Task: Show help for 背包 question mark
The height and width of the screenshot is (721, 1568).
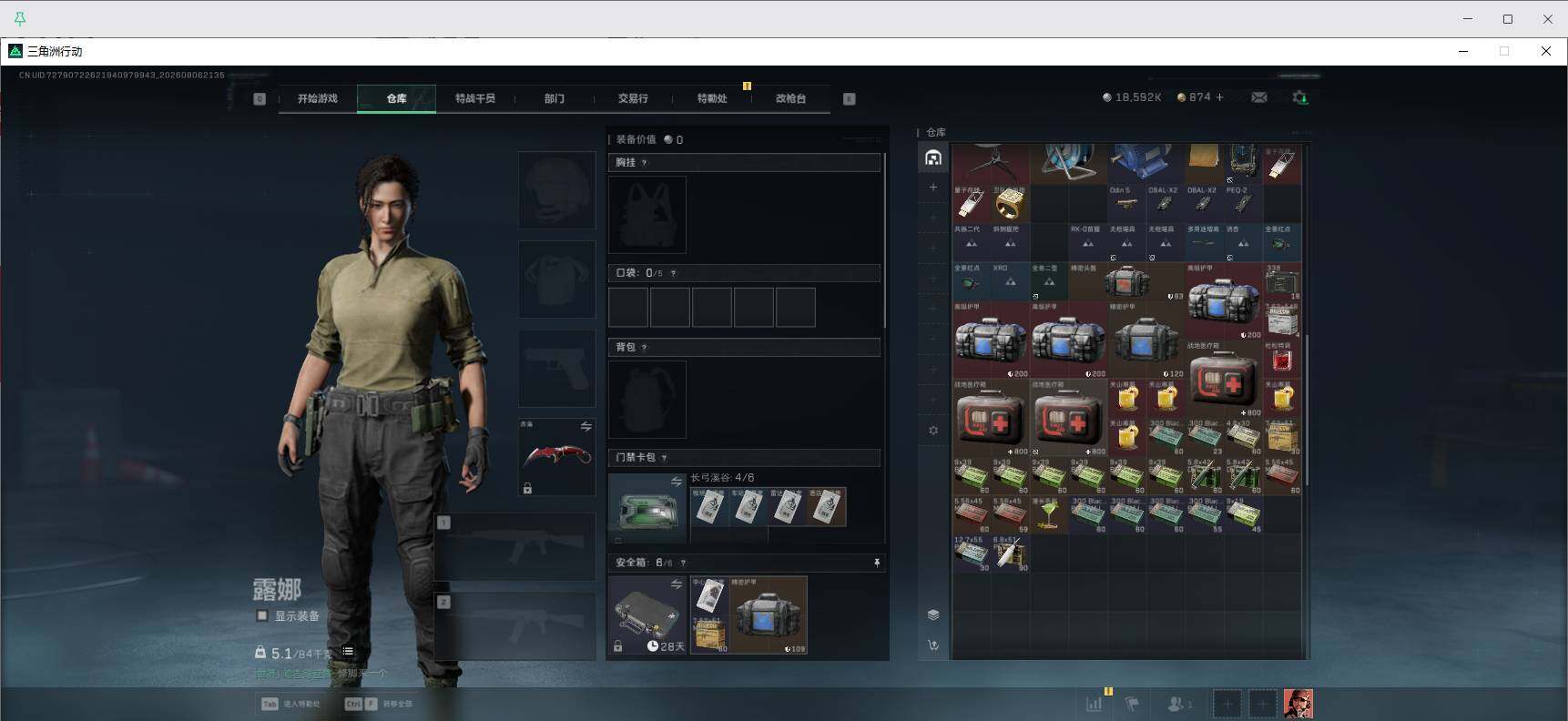Action: click(645, 348)
